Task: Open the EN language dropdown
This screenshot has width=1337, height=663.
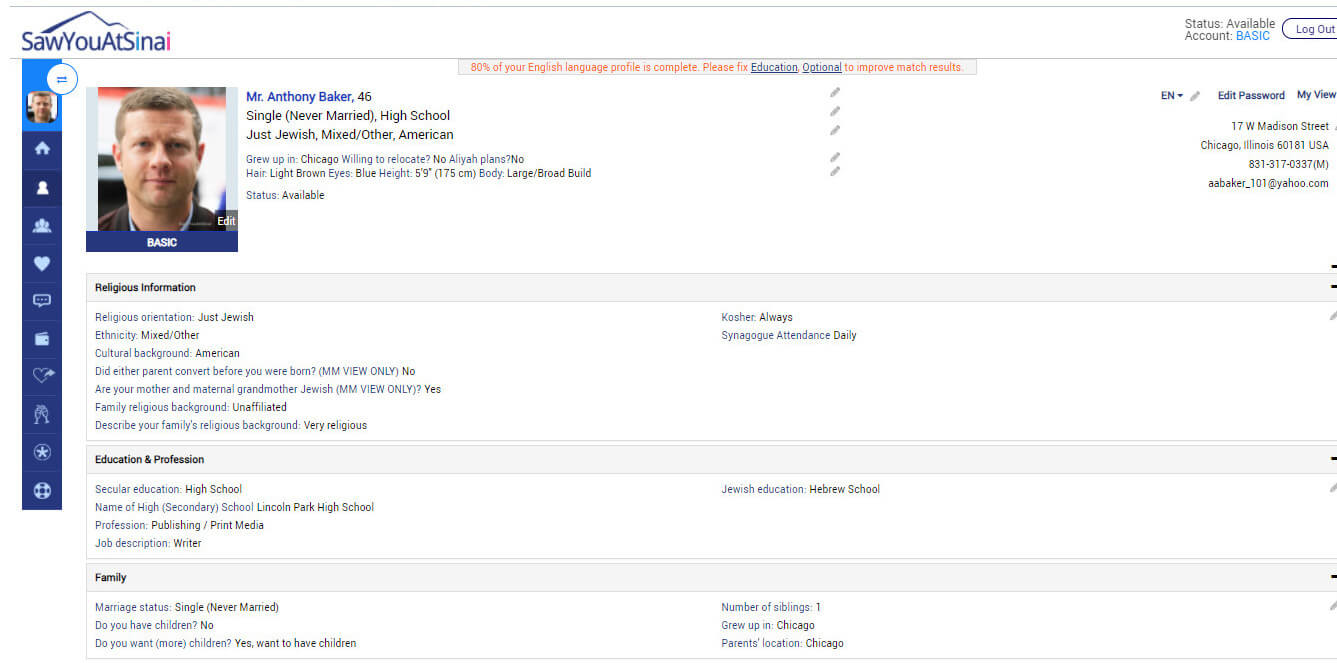Action: pos(1172,96)
